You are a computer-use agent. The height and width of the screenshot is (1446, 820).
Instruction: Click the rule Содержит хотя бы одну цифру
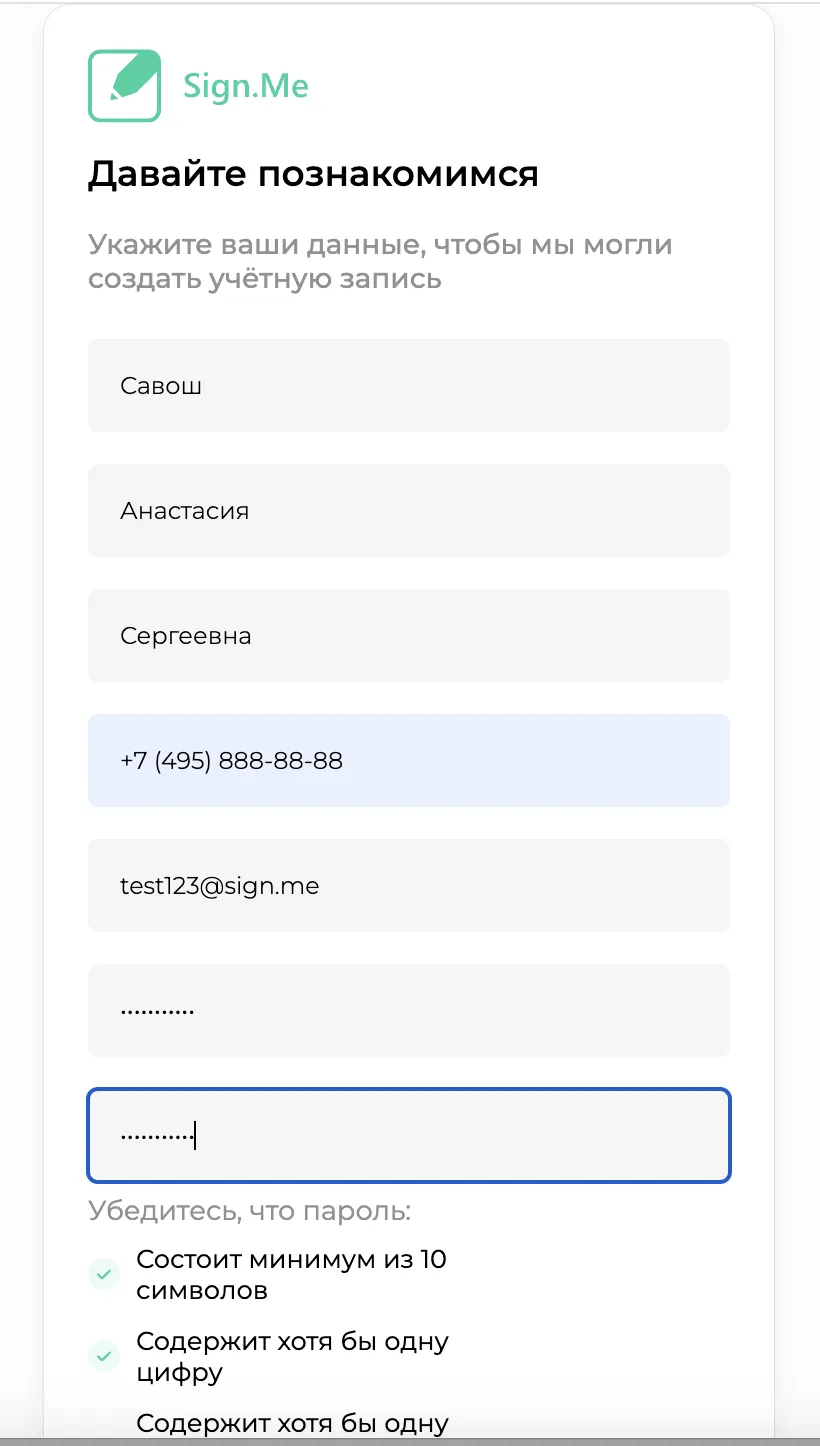click(292, 1356)
